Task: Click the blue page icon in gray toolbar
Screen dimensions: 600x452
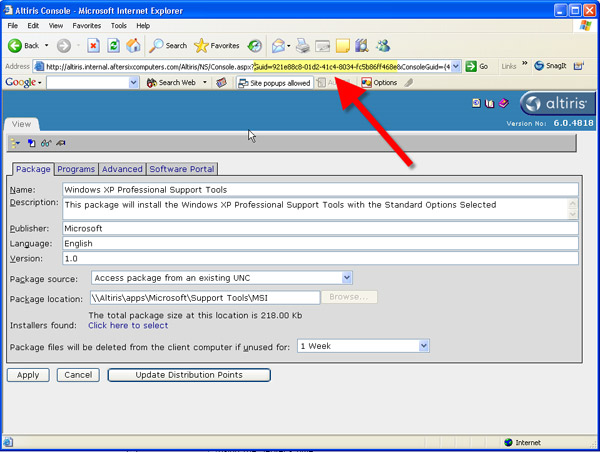Action: tap(31, 143)
